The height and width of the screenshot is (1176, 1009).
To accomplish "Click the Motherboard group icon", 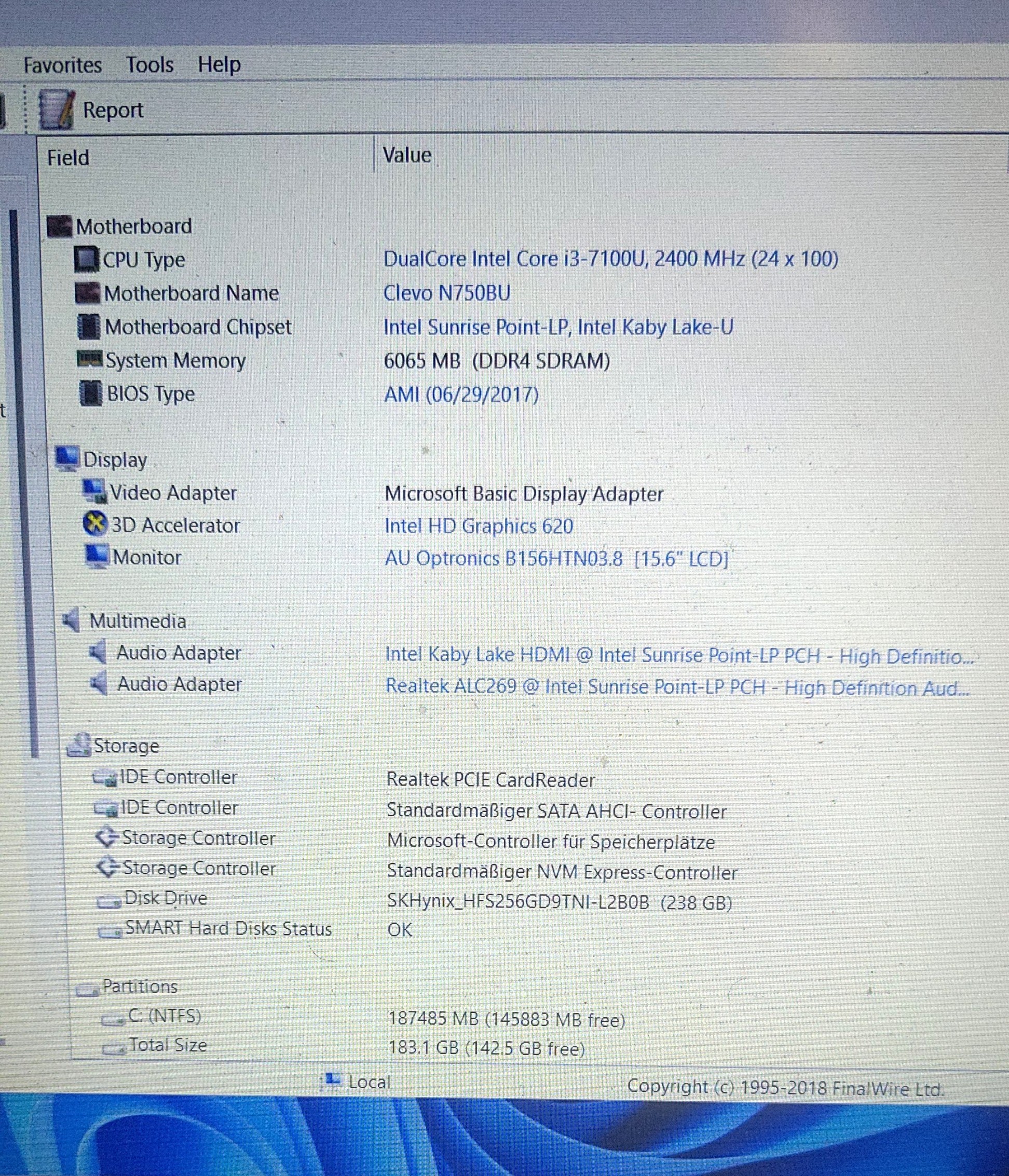I will (x=60, y=226).
